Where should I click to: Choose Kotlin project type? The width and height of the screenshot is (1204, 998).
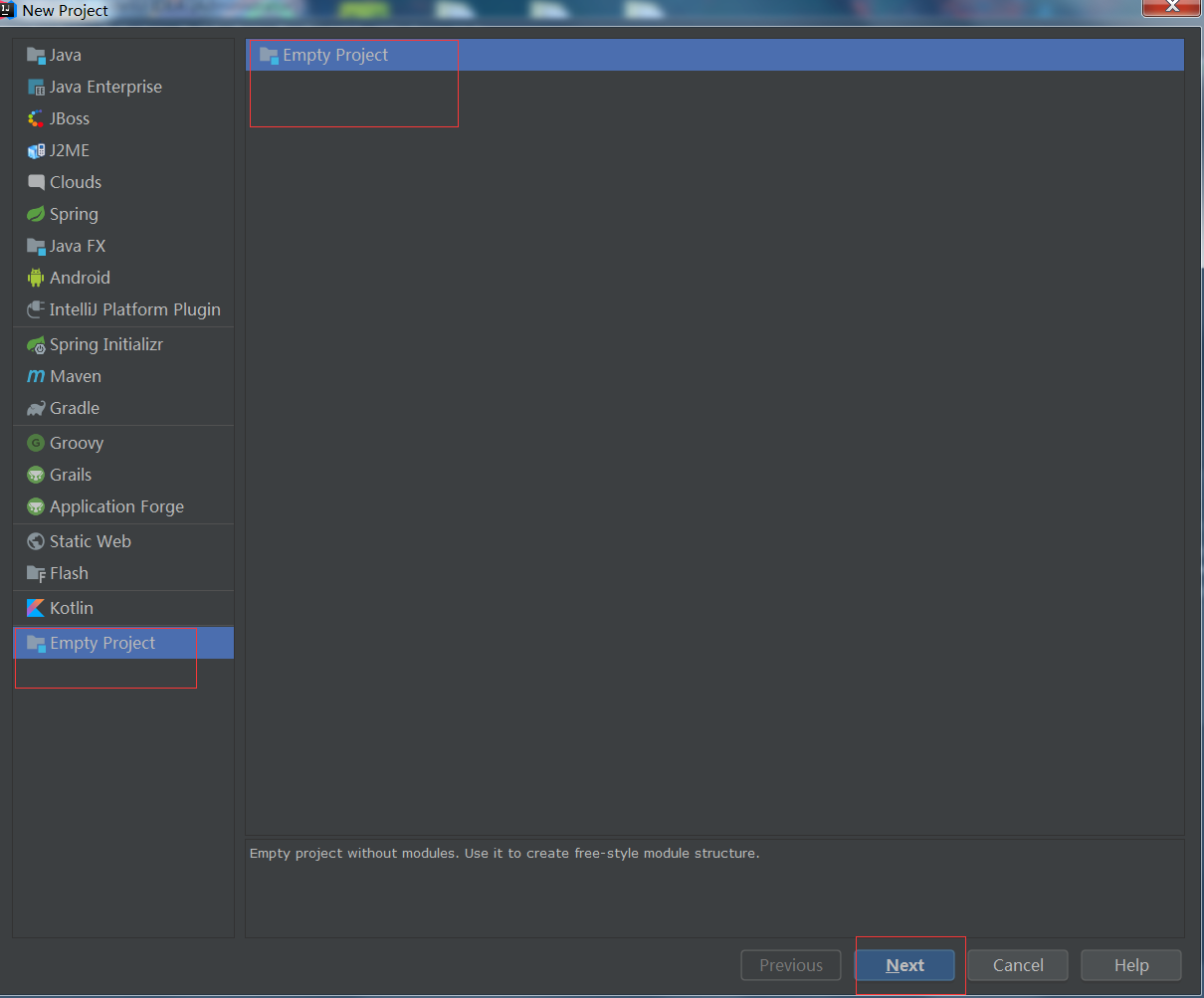point(123,609)
